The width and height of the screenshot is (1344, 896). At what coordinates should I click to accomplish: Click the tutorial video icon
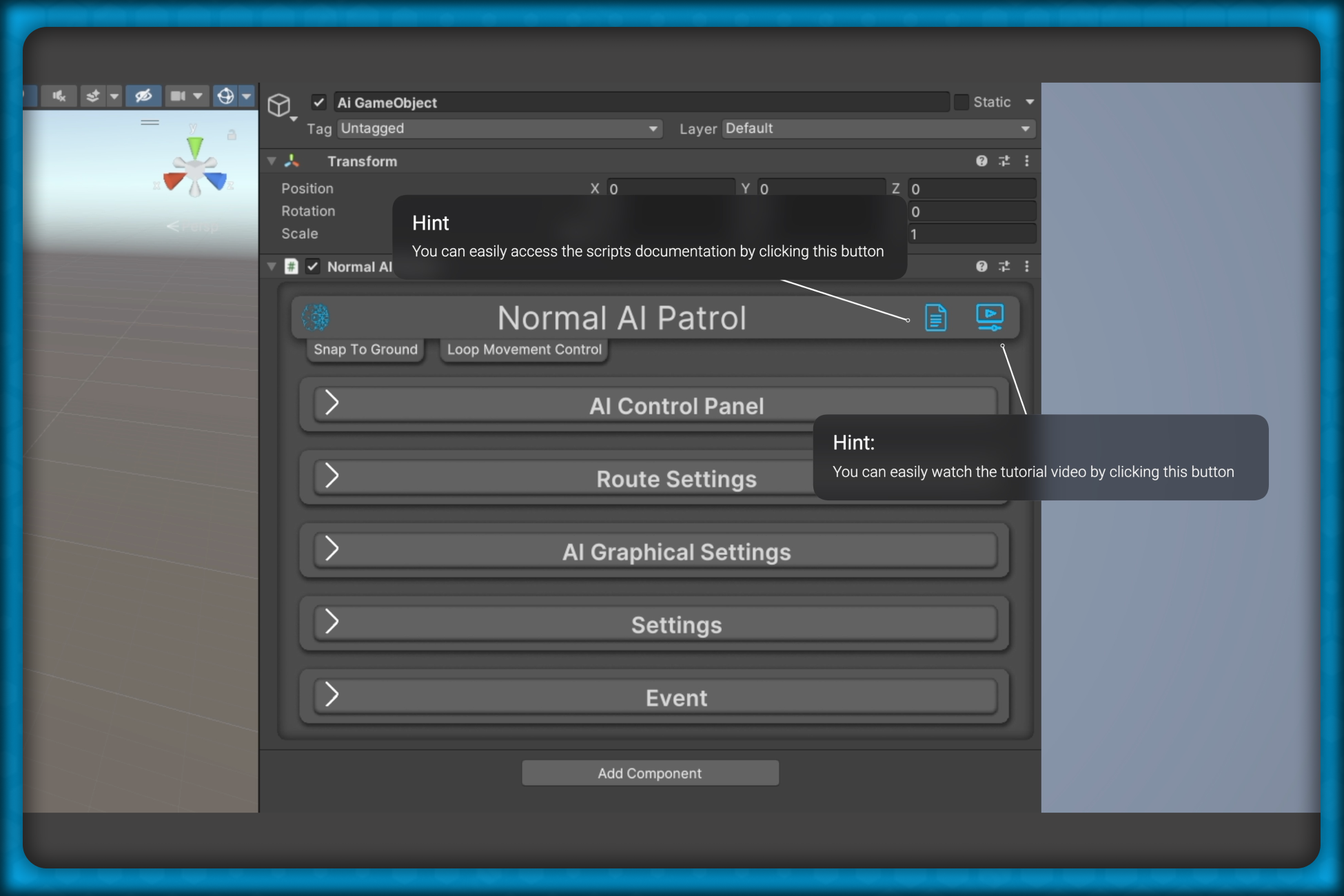pos(989,317)
